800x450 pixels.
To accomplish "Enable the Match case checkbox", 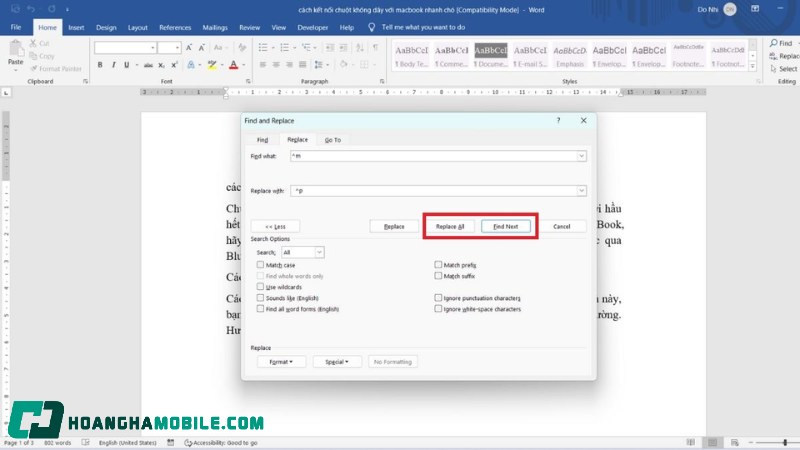I will pos(260,265).
